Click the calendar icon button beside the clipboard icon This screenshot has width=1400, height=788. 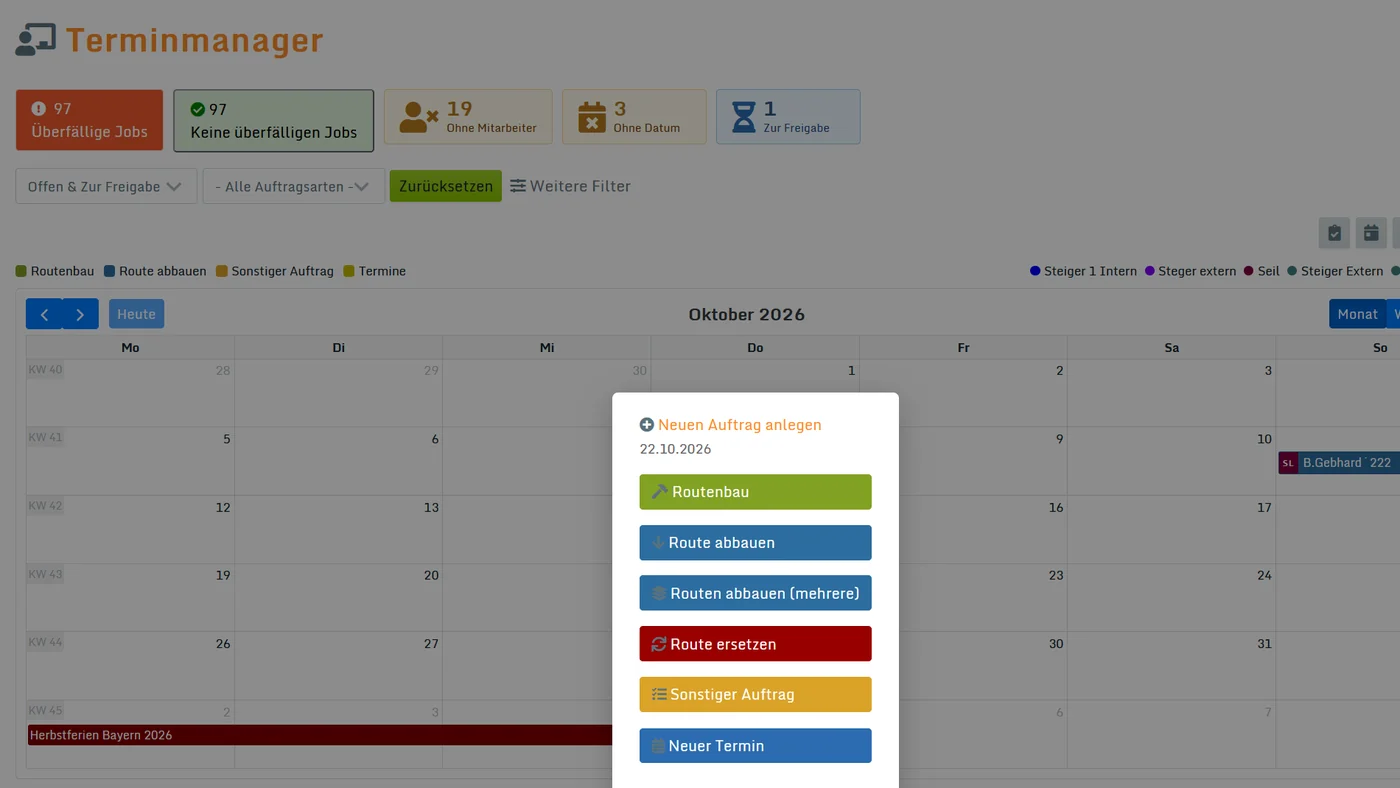1371,233
